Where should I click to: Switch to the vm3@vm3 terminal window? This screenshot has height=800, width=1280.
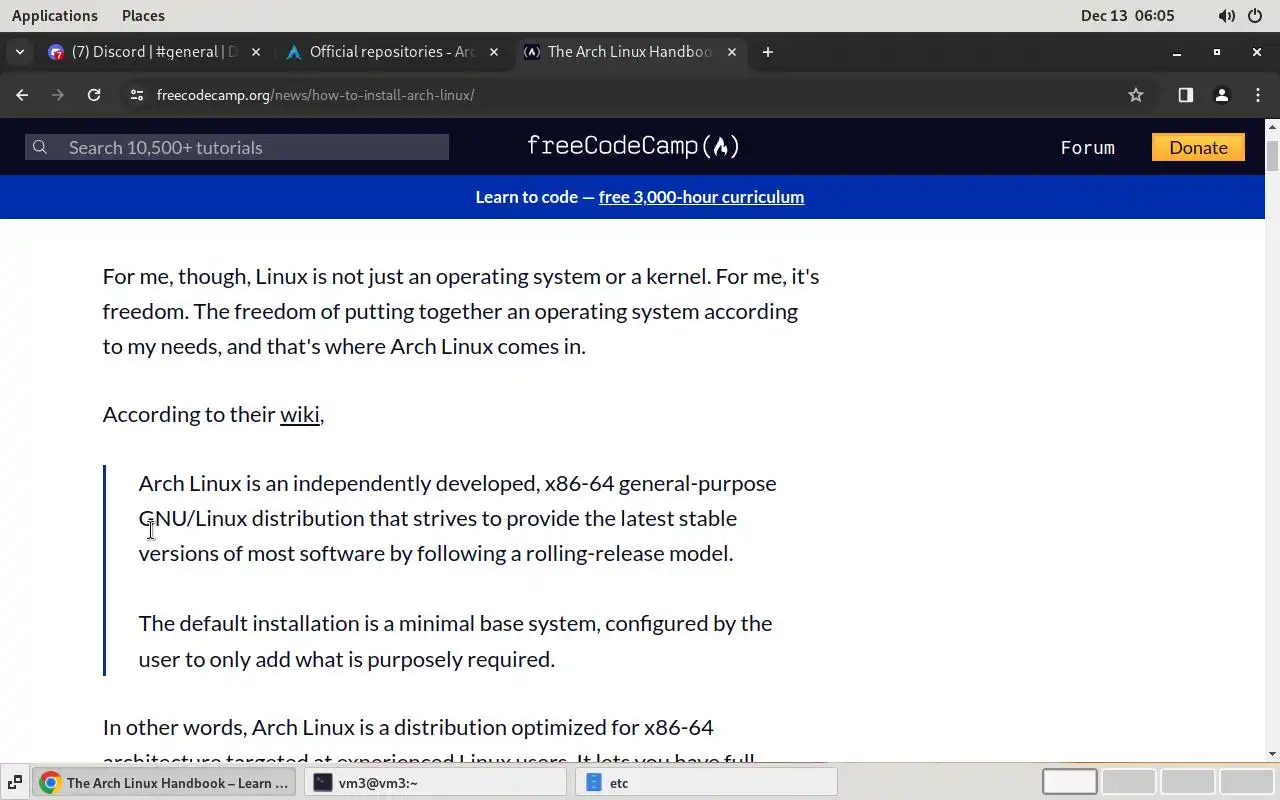436,783
